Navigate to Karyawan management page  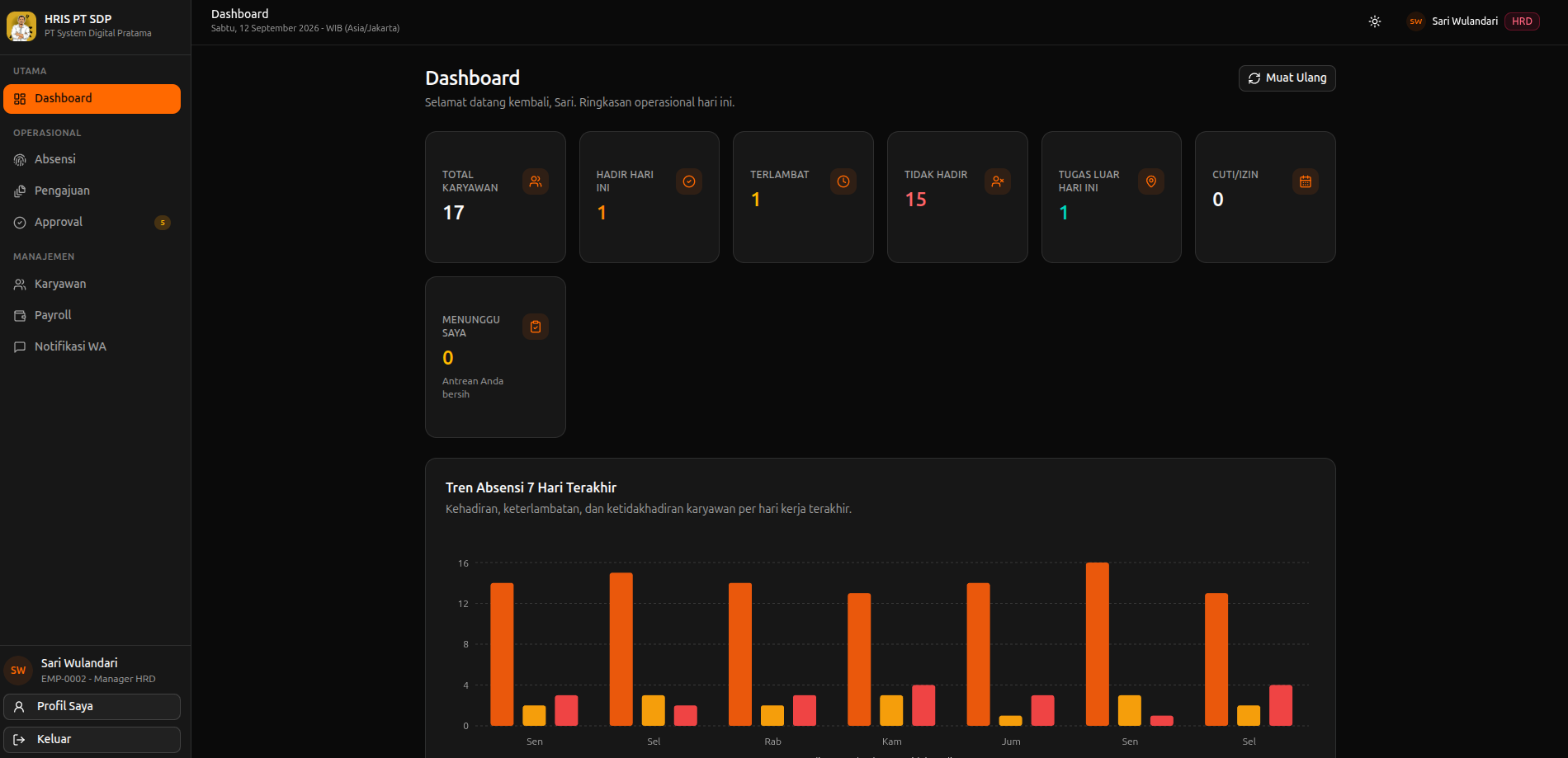[92, 284]
